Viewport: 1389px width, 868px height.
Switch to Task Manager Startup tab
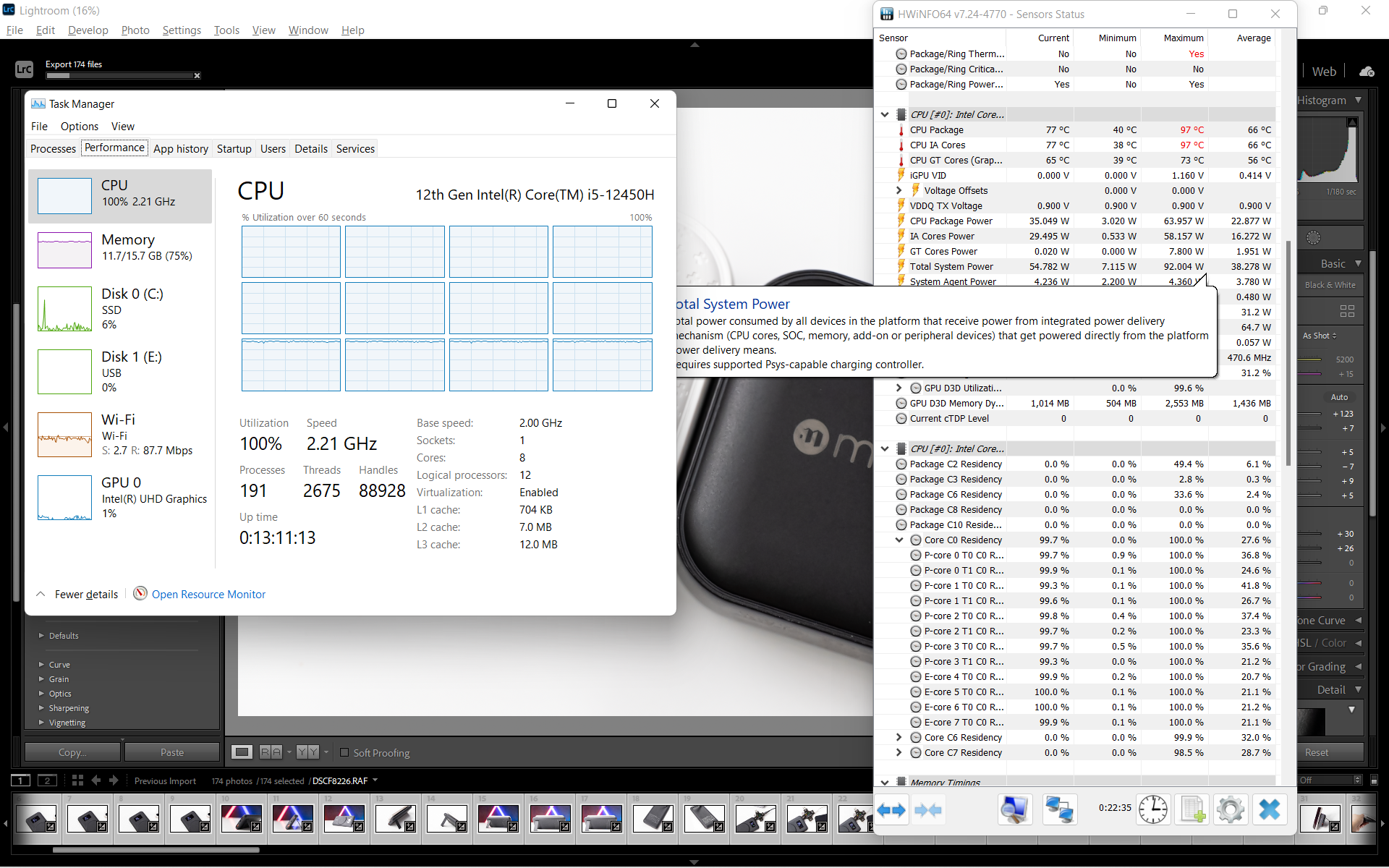tap(234, 148)
